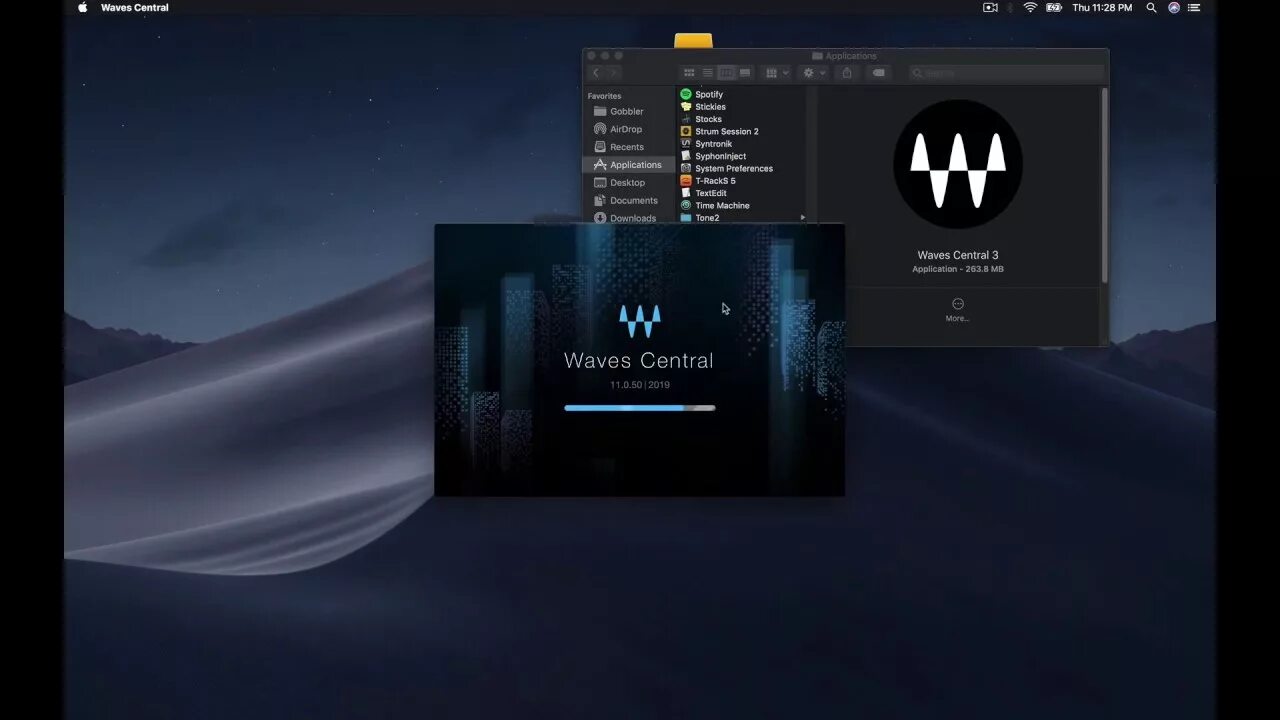This screenshot has width=1280, height=720.
Task: Open the Finder action gear dropdown
Action: point(814,73)
